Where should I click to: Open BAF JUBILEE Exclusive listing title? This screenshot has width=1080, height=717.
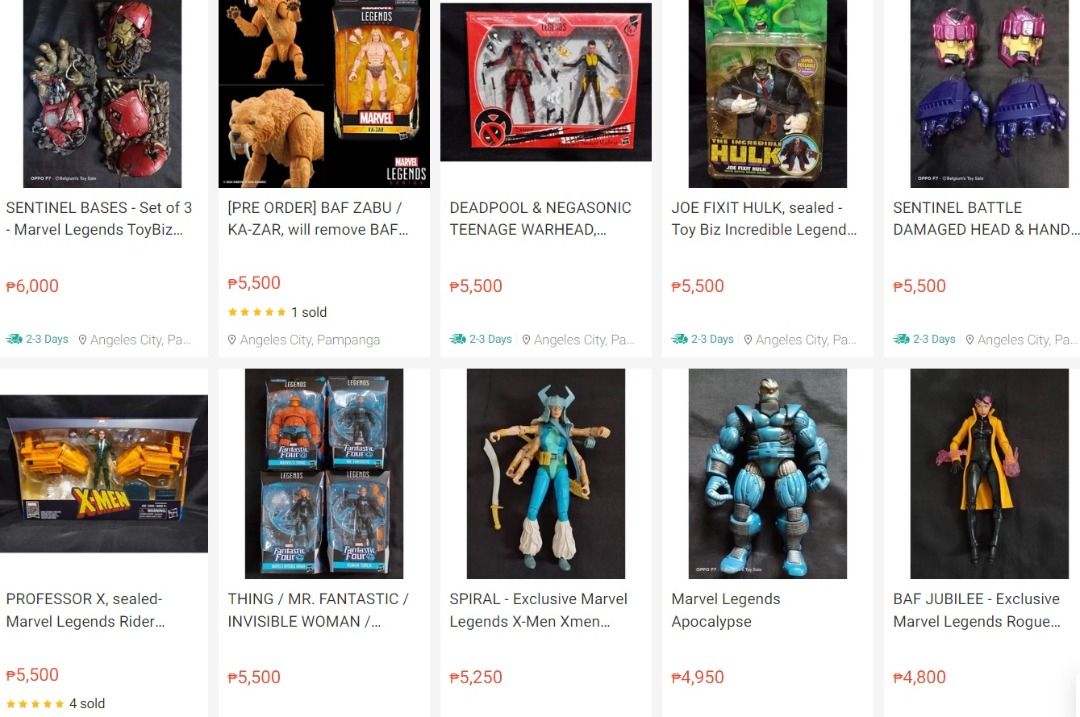click(x=977, y=610)
